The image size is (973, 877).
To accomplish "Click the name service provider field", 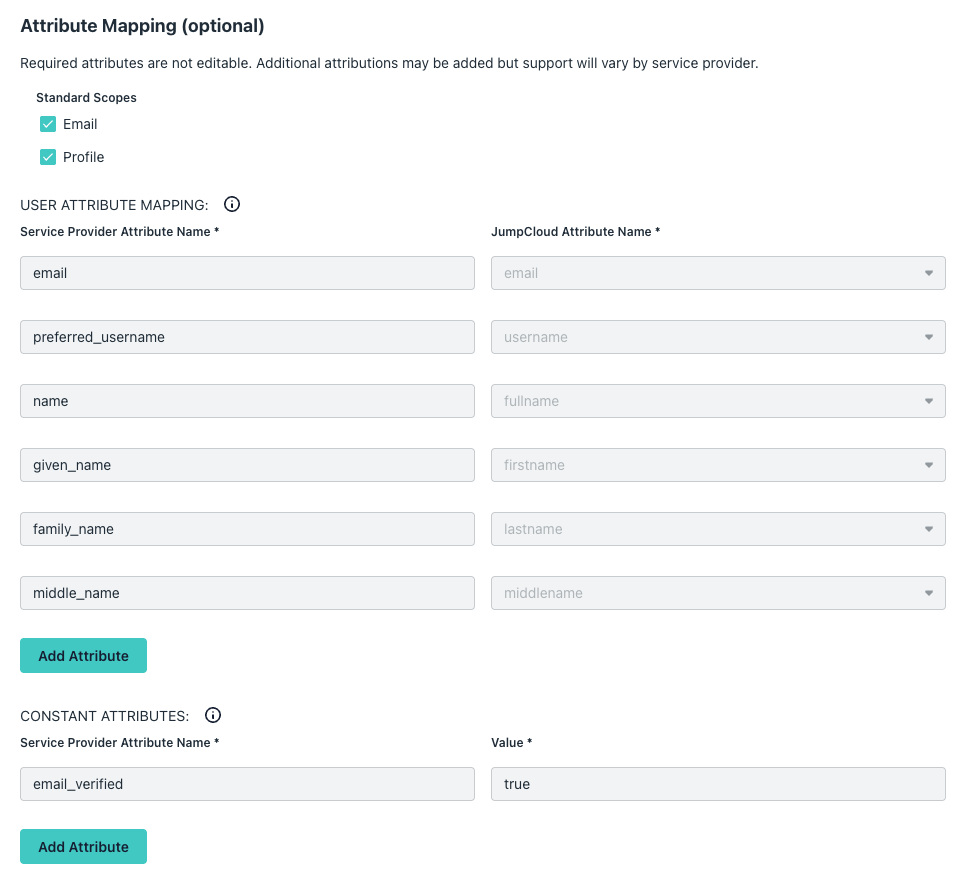I will click(247, 401).
